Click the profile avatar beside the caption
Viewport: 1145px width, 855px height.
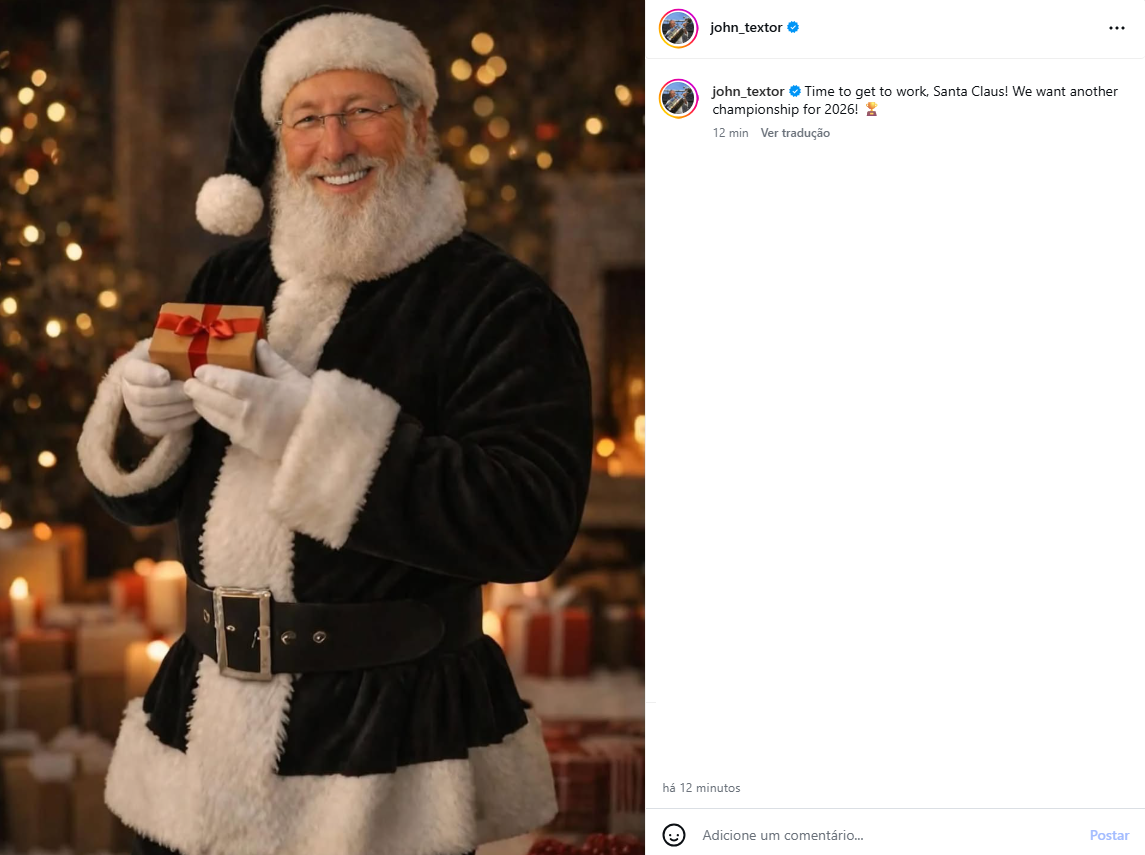[678, 99]
